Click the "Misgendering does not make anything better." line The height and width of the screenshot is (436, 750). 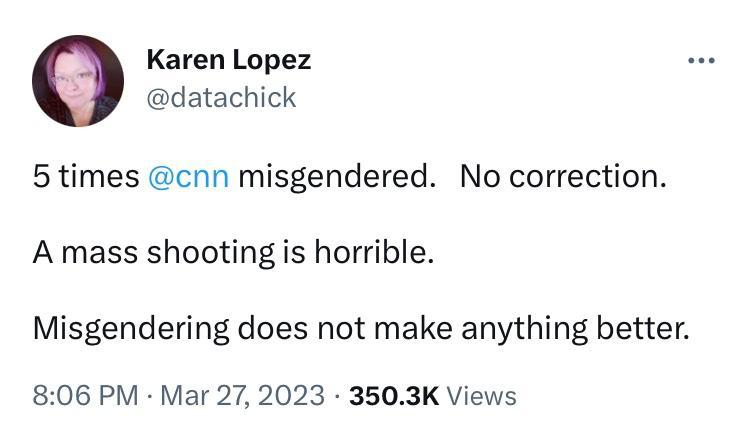tap(361, 328)
